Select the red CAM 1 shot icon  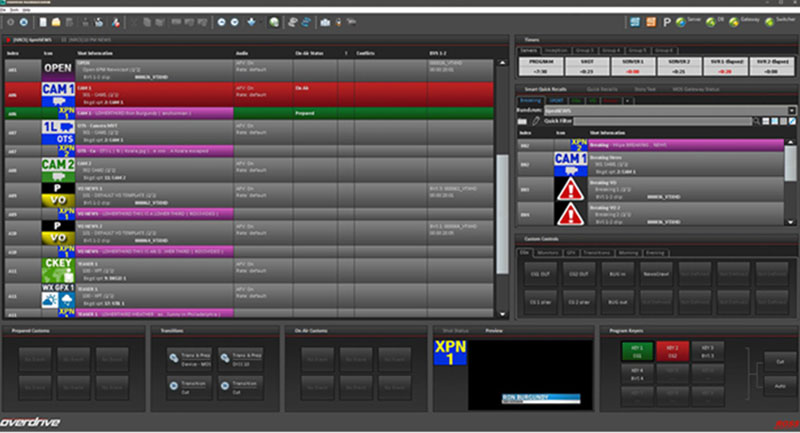(55, 91)
